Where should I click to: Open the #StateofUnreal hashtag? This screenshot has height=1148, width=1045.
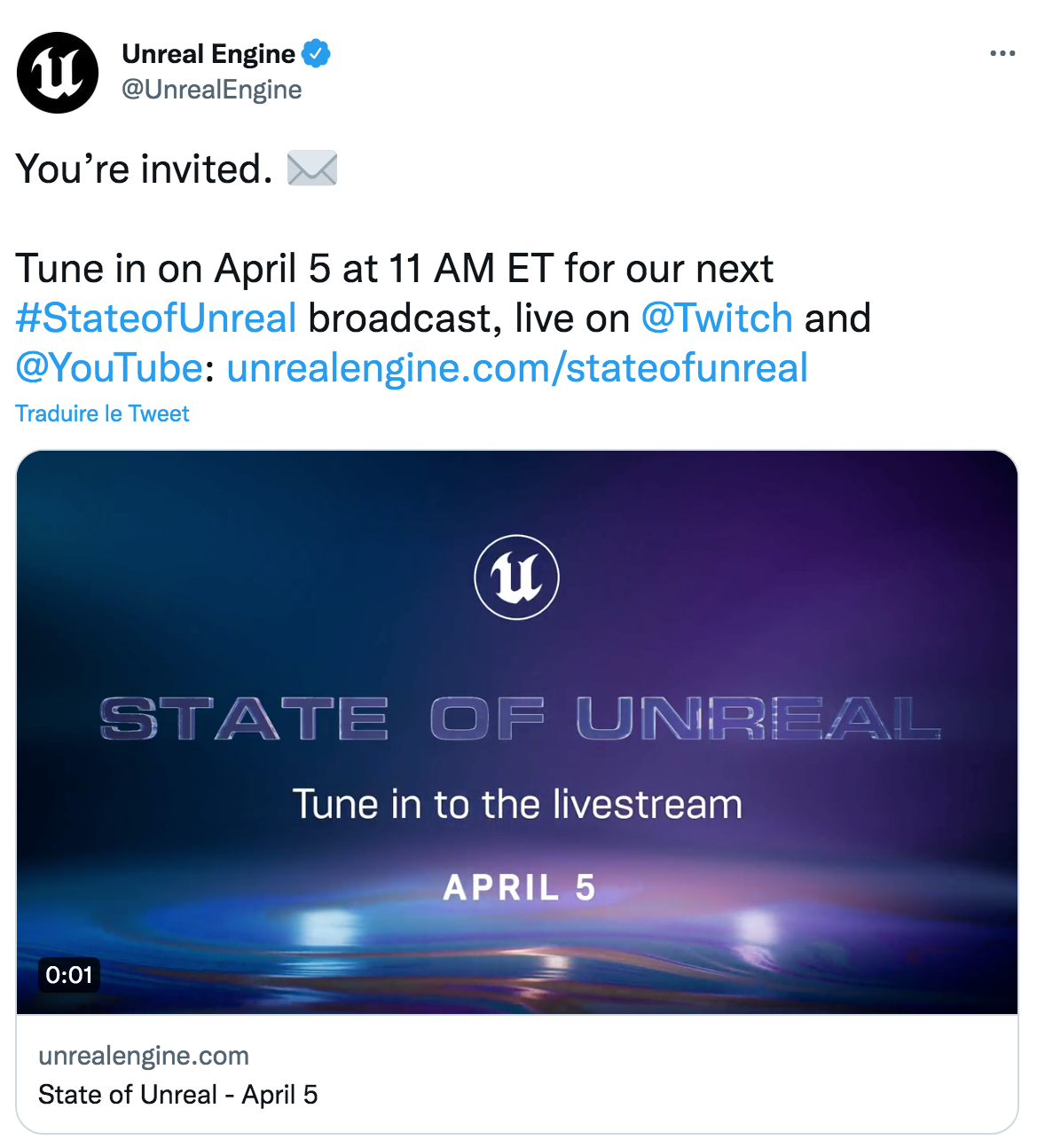click(x=156, y=318)
